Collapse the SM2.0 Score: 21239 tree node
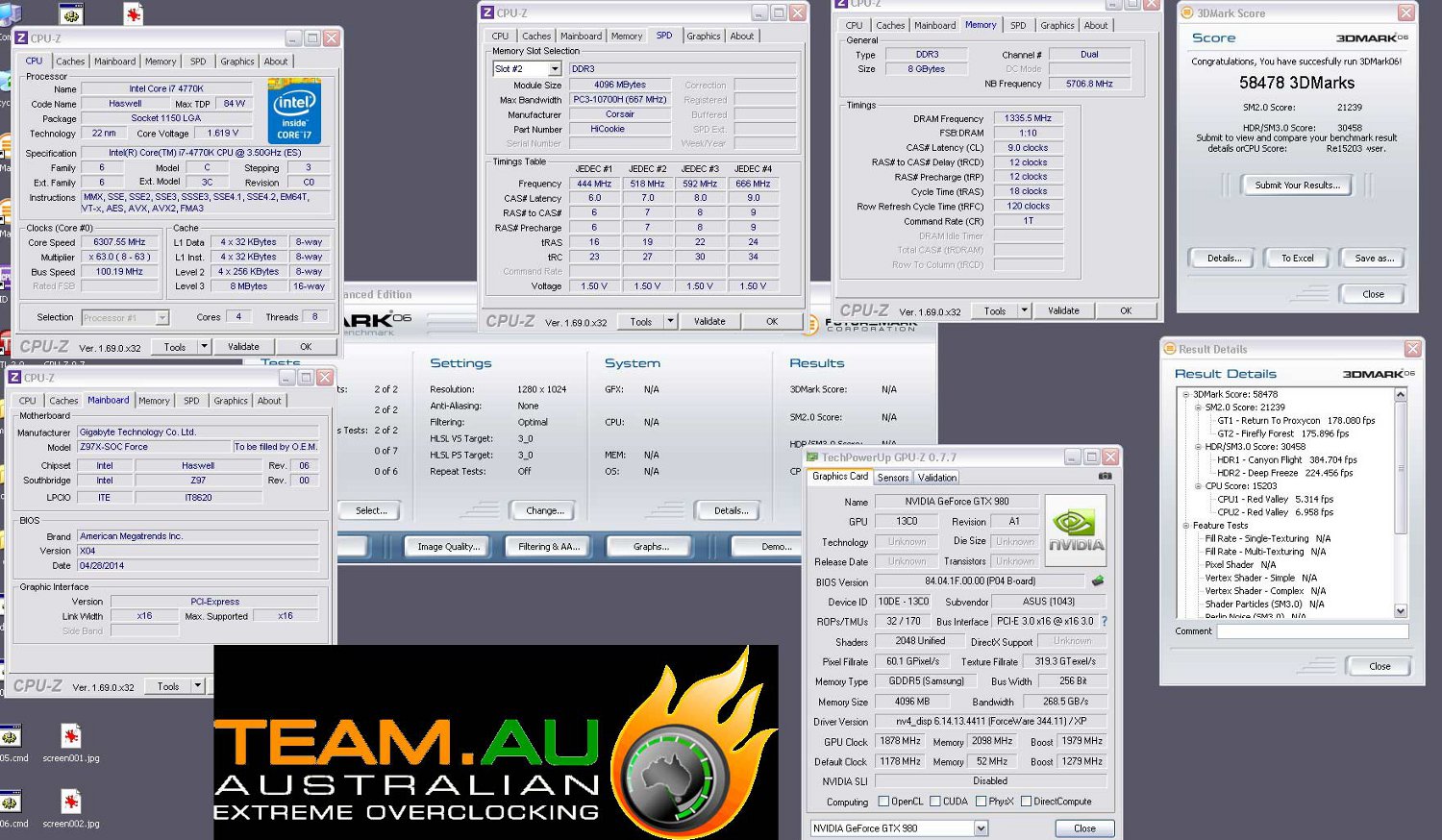The height and width of the screenshot is (840, 1442). [x=1199, y=408]
